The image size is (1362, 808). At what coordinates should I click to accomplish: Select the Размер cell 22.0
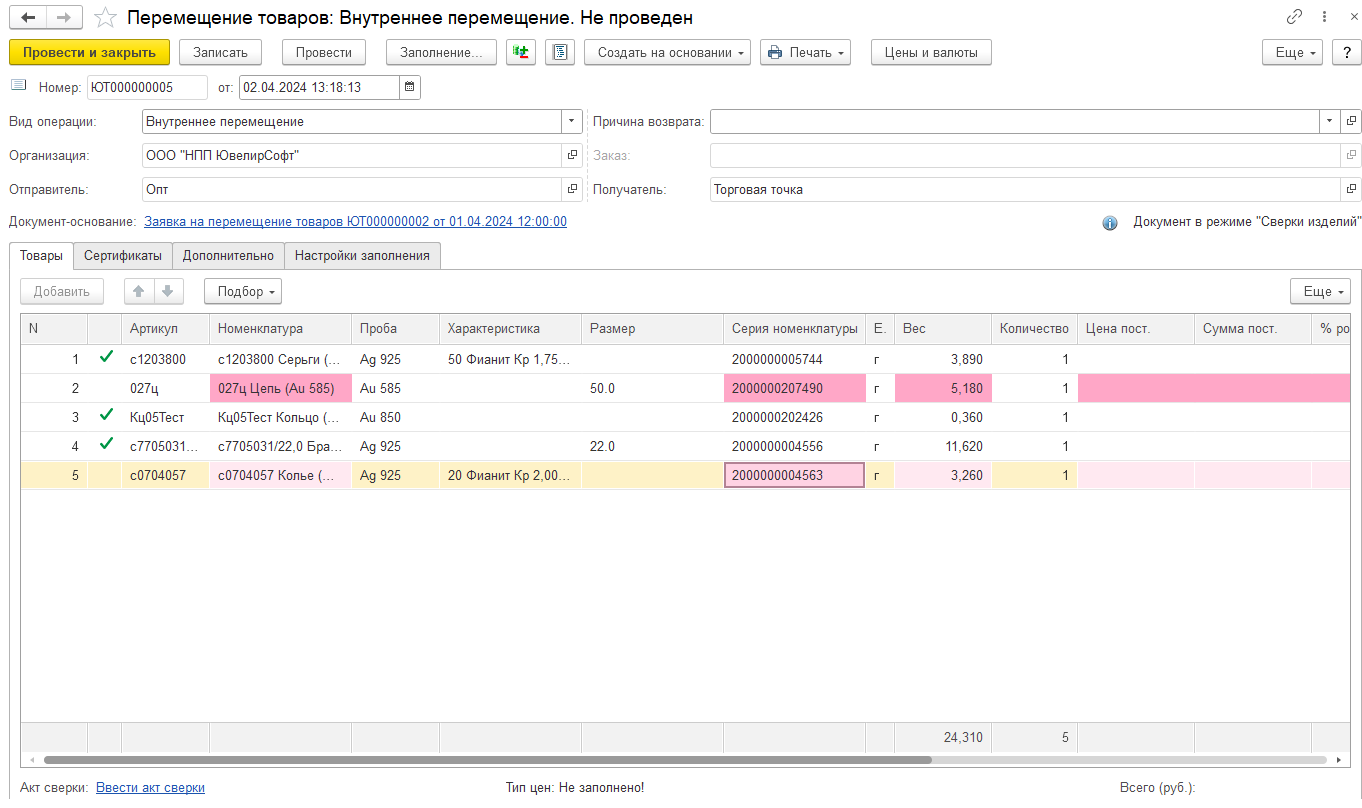pos(652,446)
